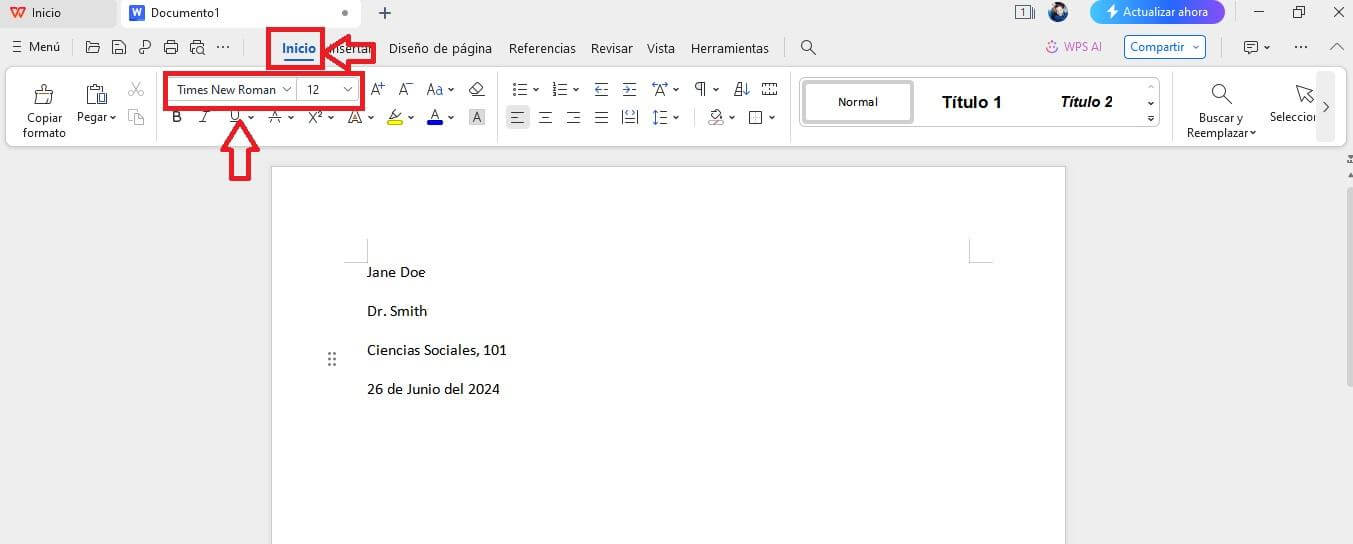1353x544 pixels.
Task: Click Copiar formato format painter
Action: [44, 111]
